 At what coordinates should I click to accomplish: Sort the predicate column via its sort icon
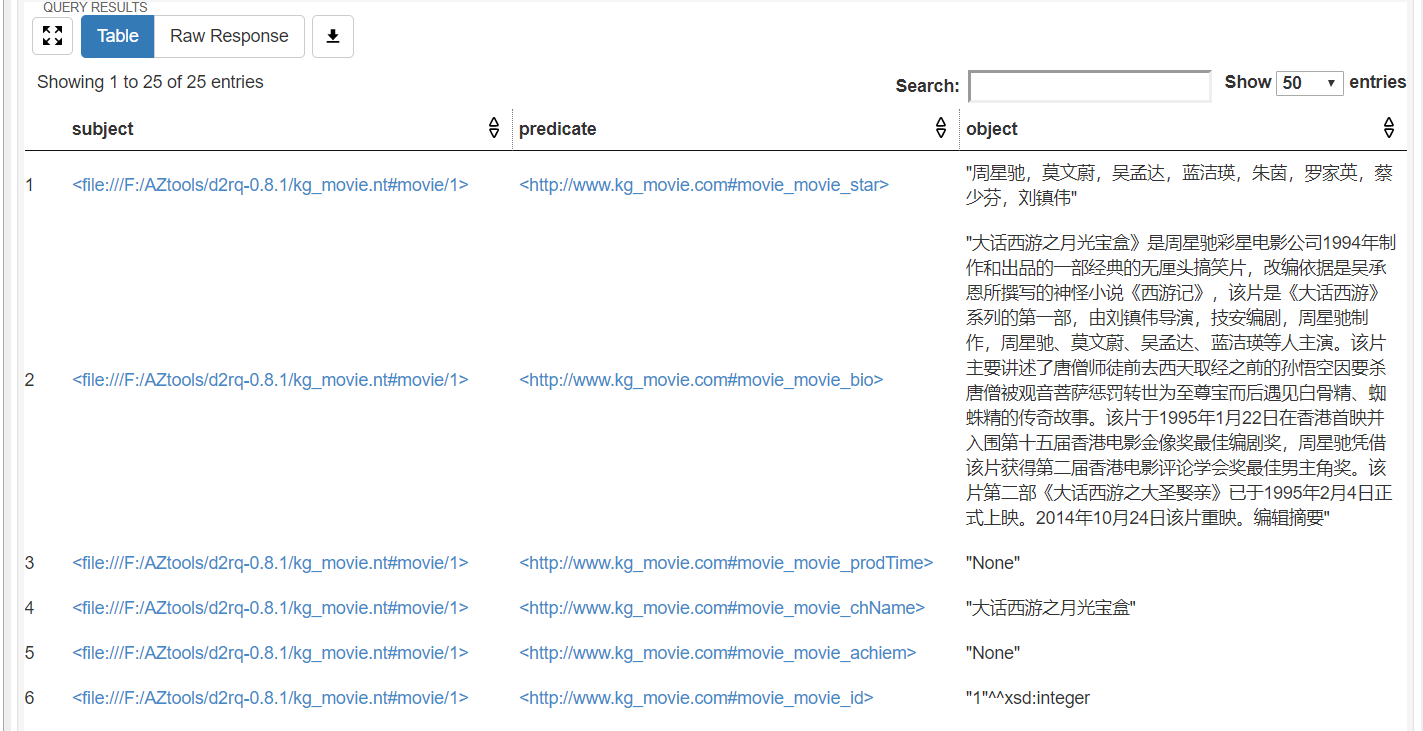click(x=940, y=127)
